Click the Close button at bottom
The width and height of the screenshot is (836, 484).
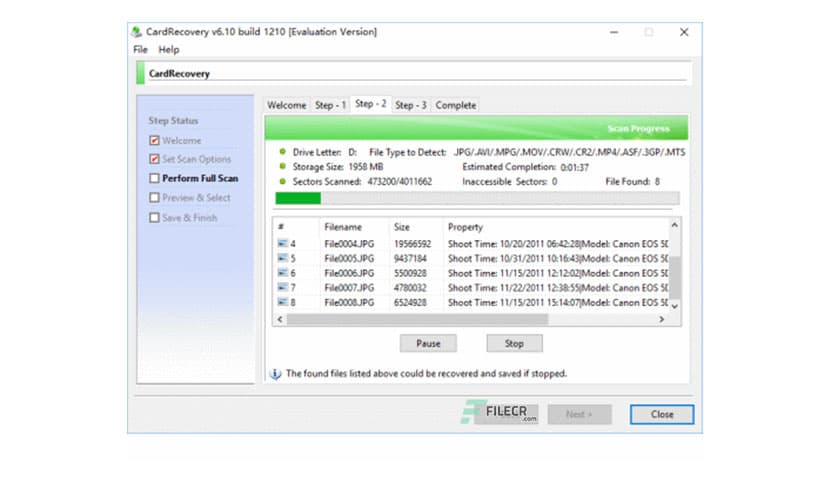pyautogui.click(x=662, y=414)
